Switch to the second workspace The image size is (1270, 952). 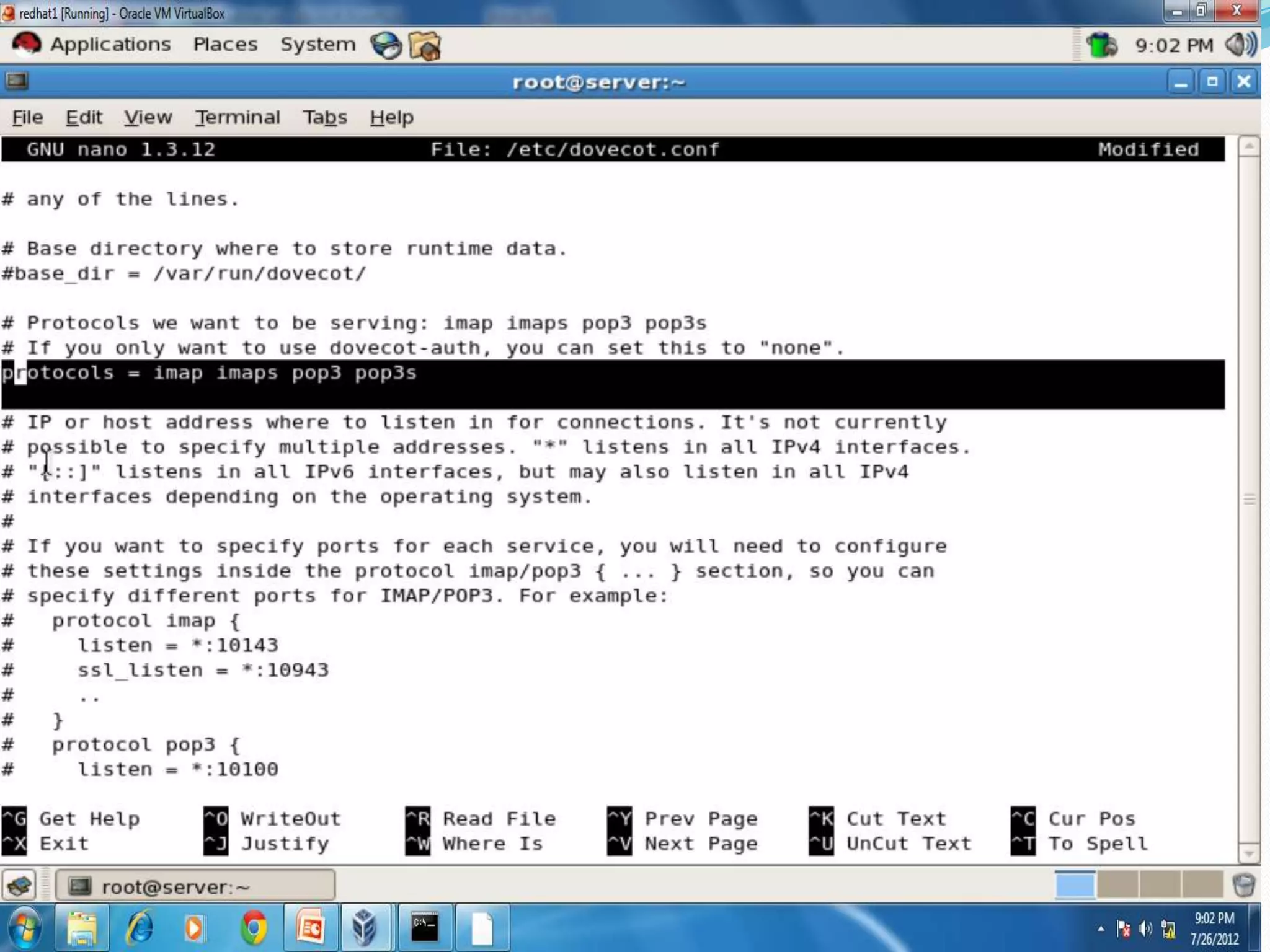[x=1117, y=885]
